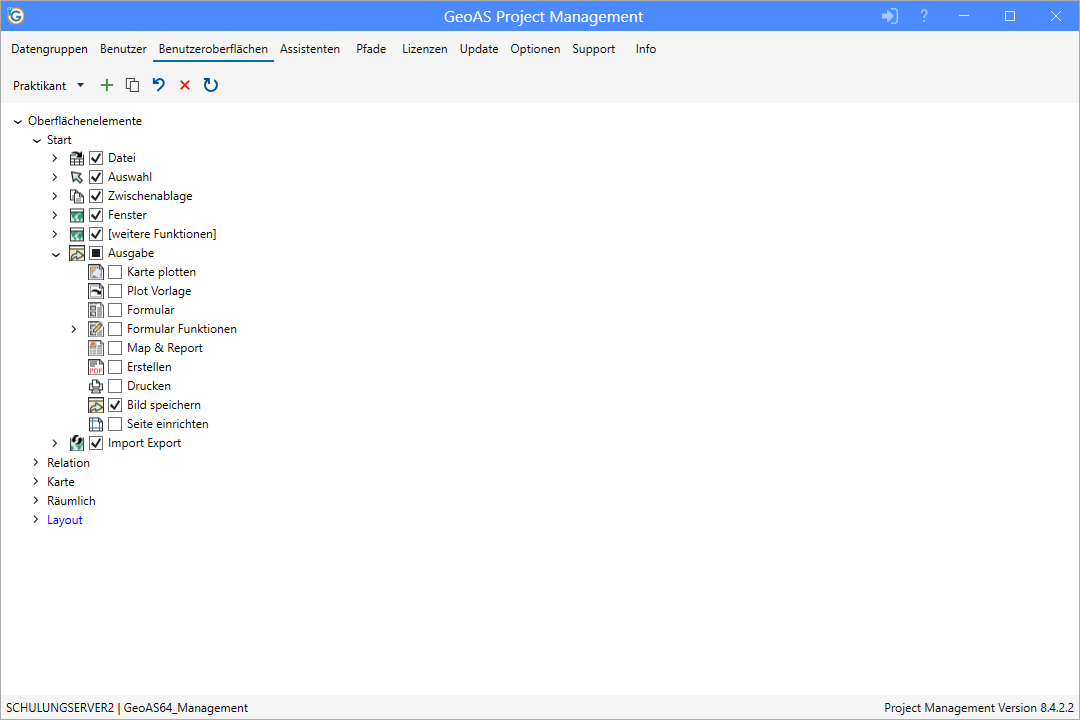Click the Erstellen PDF icon
This screenshot has width=1080, height=720.
tap(96, 367)
